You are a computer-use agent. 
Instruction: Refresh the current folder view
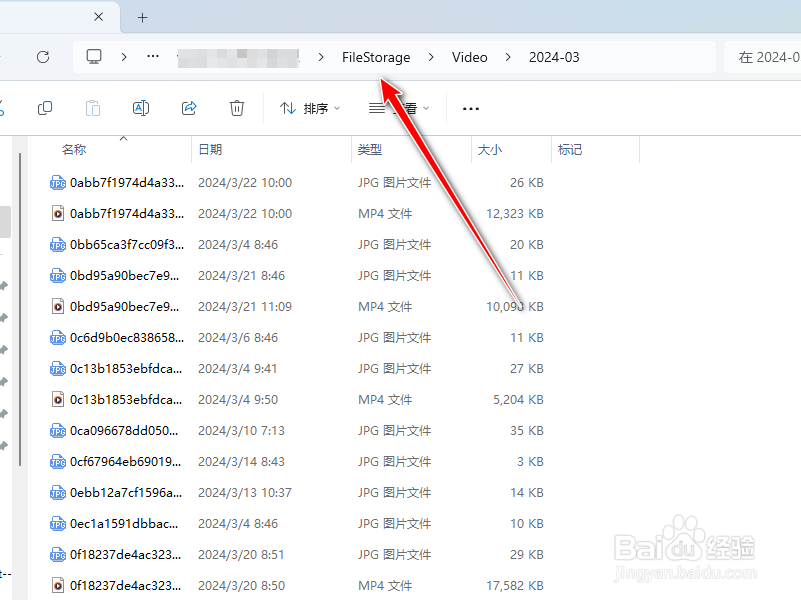[43, 57]
